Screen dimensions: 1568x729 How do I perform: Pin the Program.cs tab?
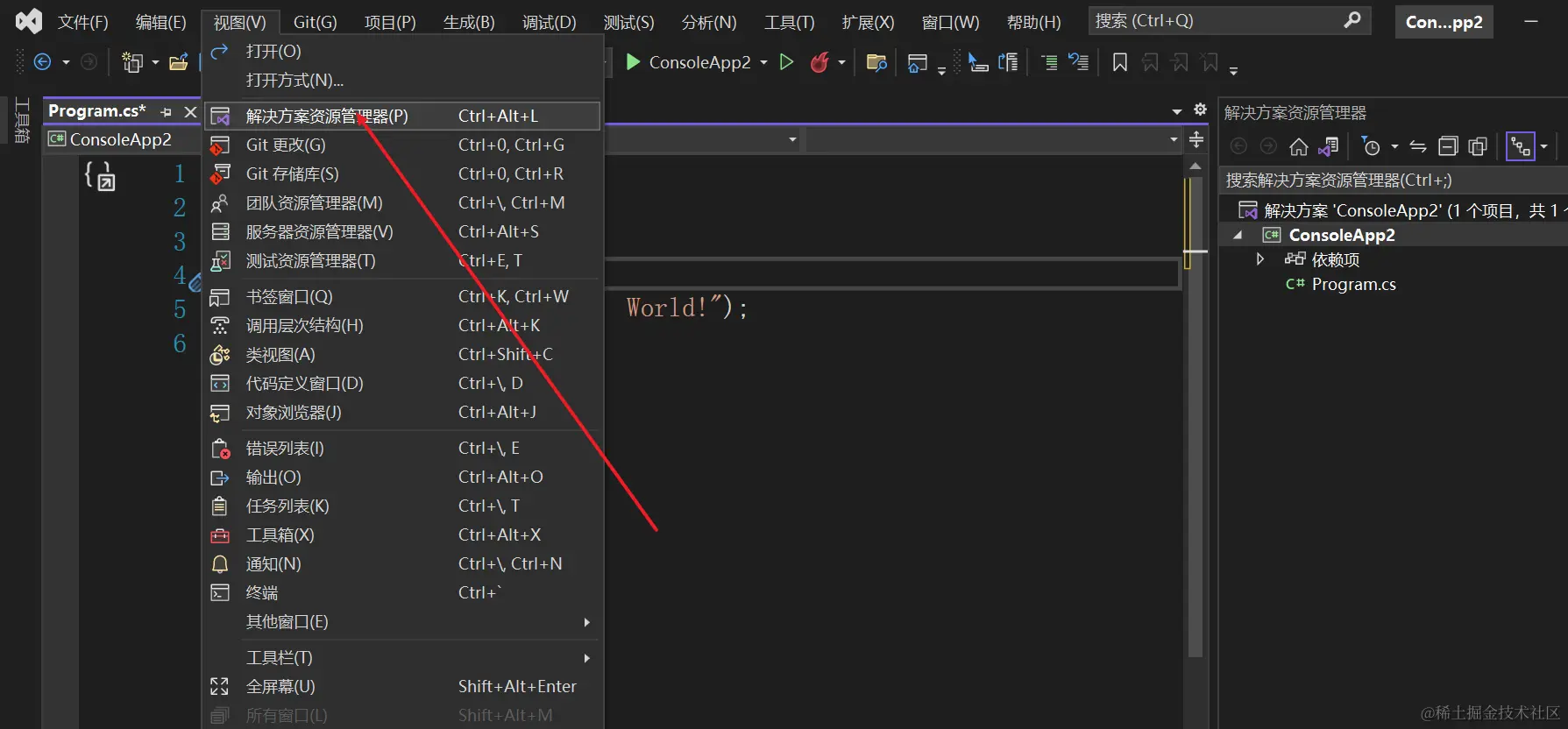click(x=167, y=112)
